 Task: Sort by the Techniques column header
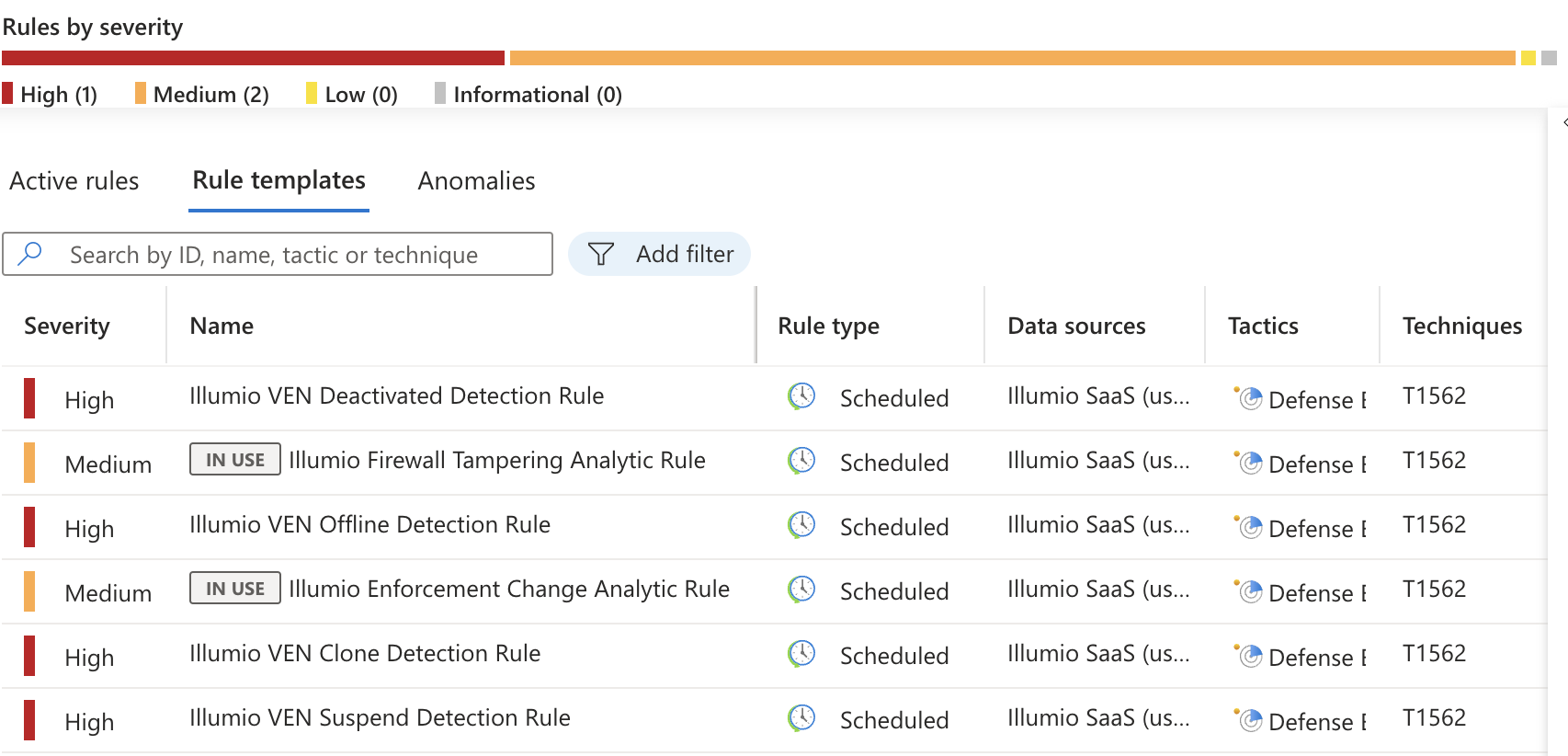[1462, 326]
